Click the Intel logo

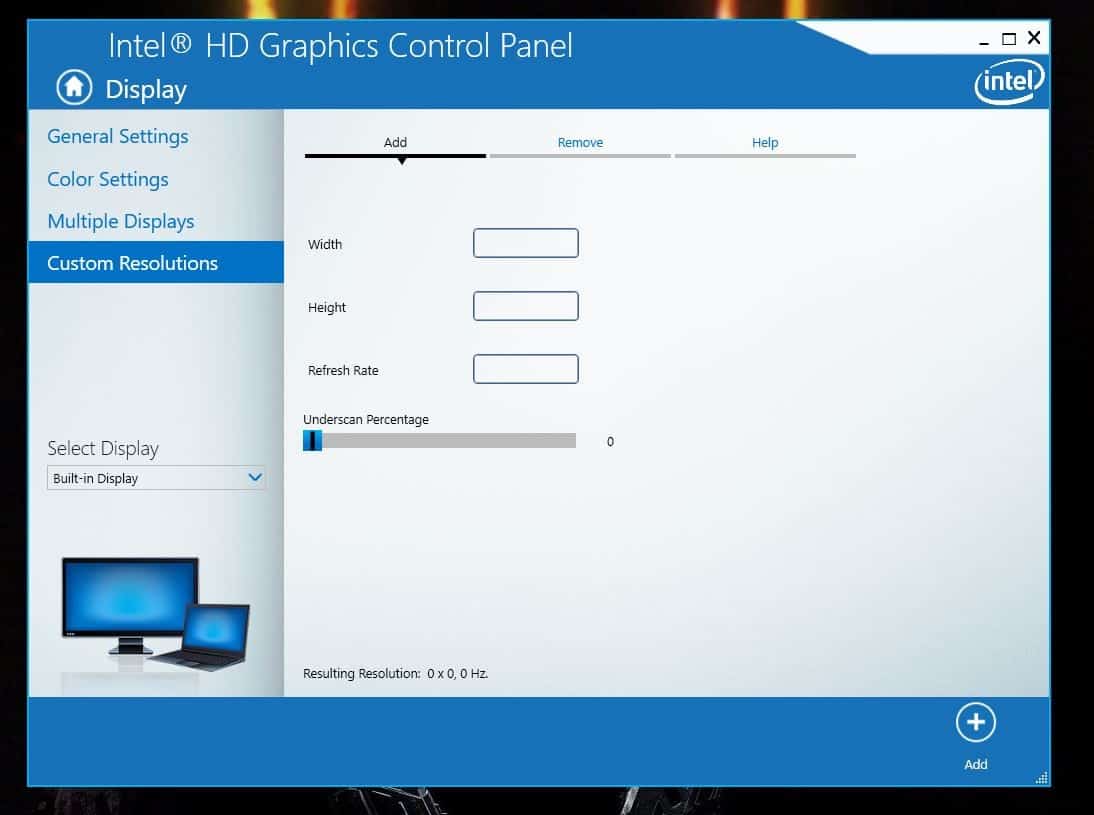pyautogui.click(x=1008, y=81)
